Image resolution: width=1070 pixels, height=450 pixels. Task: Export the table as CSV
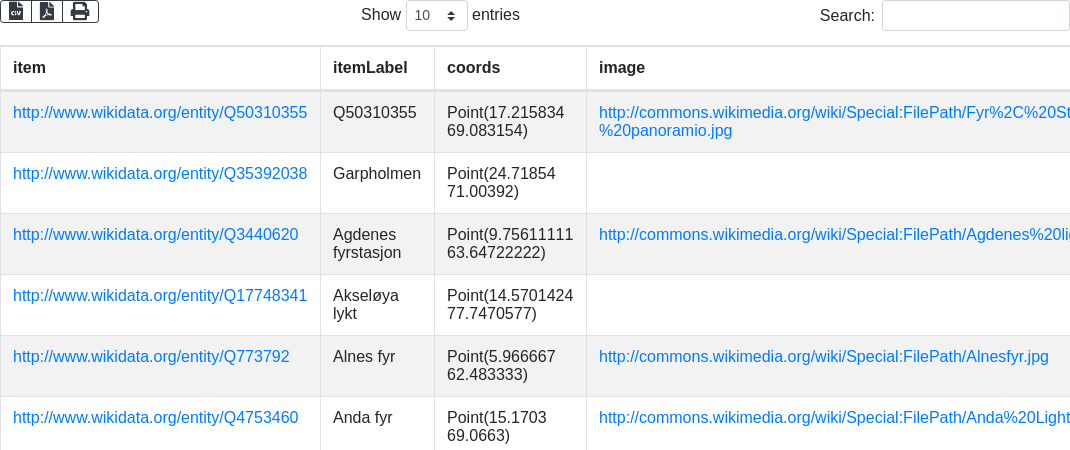(x=16, y=11)
